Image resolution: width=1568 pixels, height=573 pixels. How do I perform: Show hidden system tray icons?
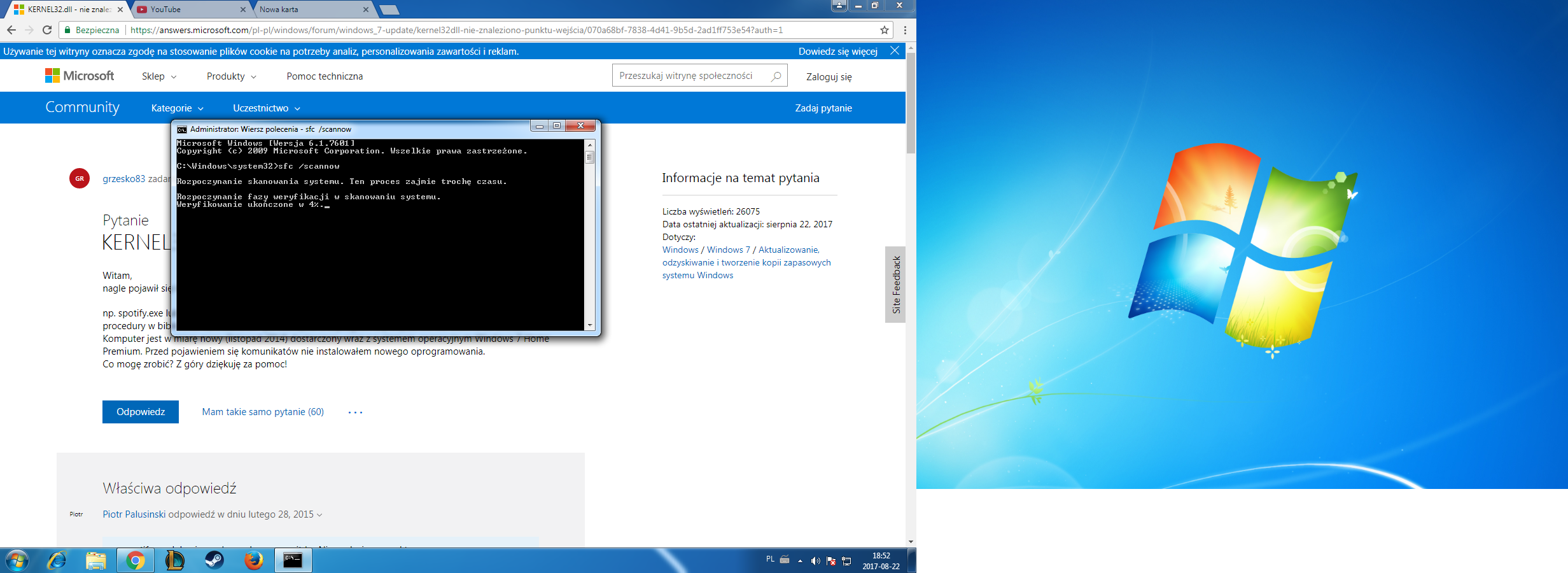click(x=800, y=561)
